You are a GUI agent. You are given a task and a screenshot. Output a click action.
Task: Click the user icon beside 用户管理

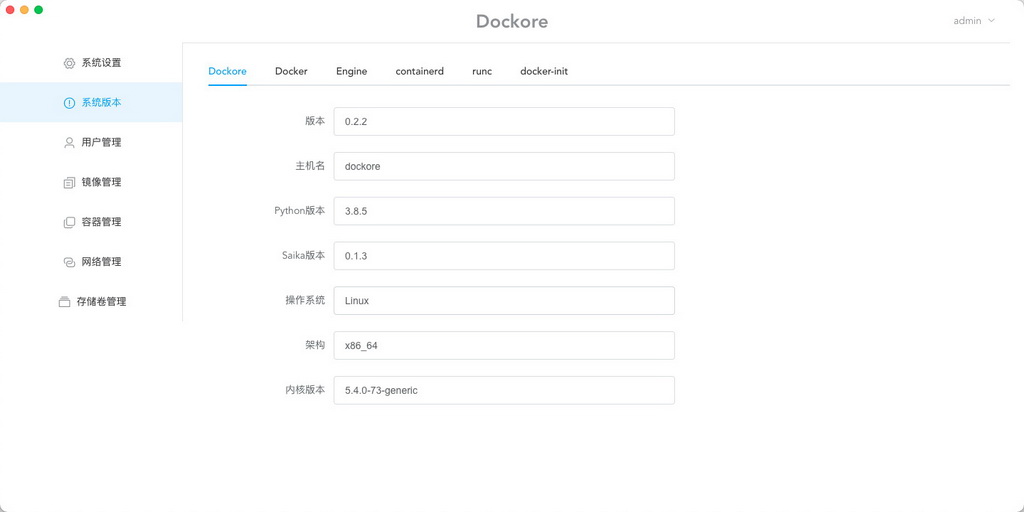tap(69, 143)
